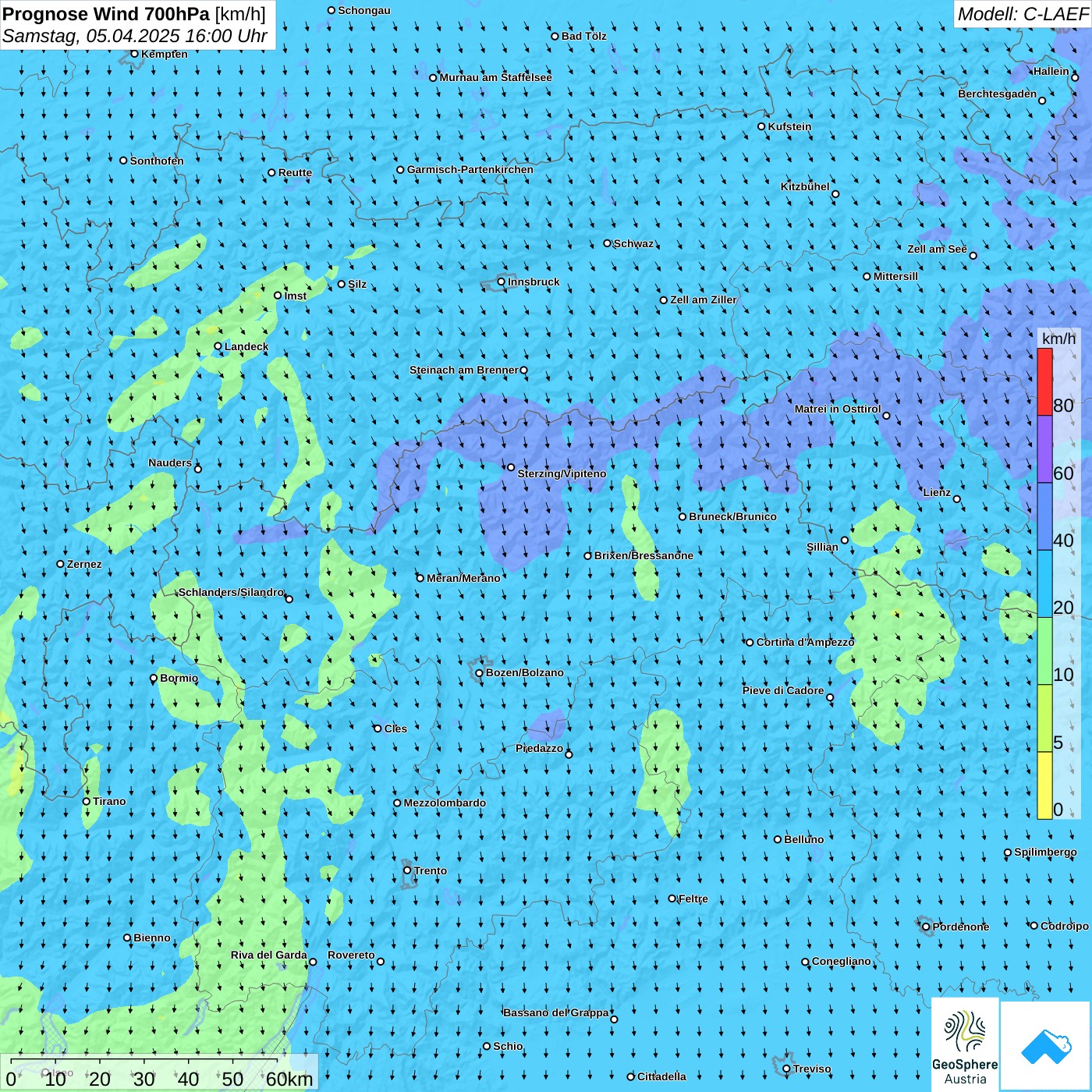Select the Schwaz city label
The height and width of the screenshot is (1092, 1092).
(633, 243)
